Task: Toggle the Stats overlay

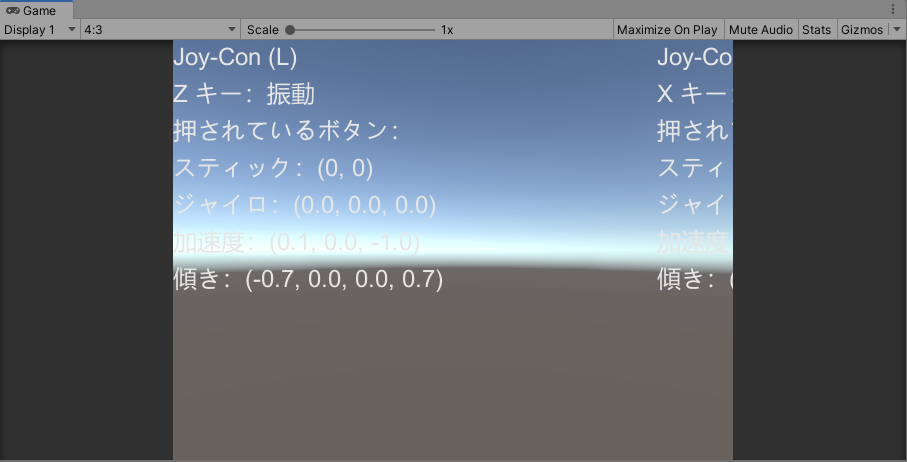Action: (816, 29)
